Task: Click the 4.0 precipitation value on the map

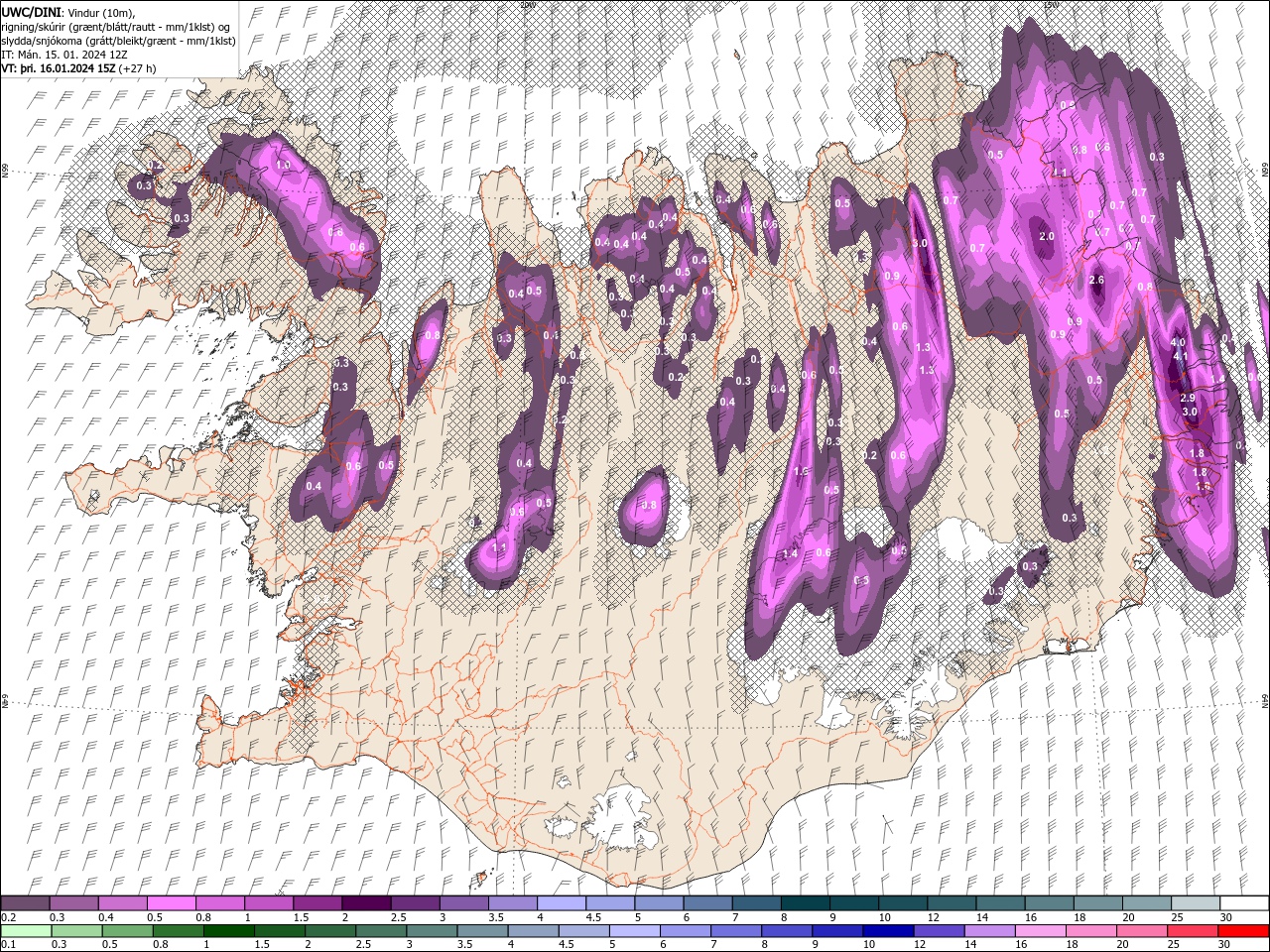Action: (1179, 343)
